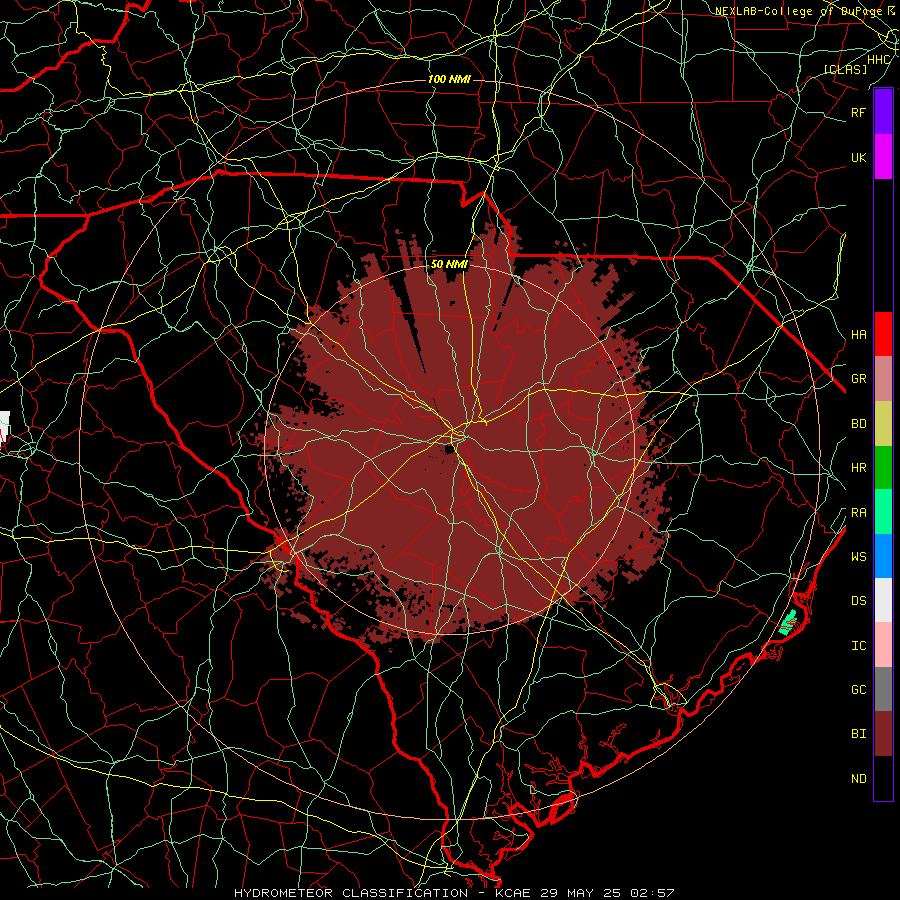Screen dimensions: 900x900
Task: Select the white DS legend swatch
Action: (x=883, y=600)
